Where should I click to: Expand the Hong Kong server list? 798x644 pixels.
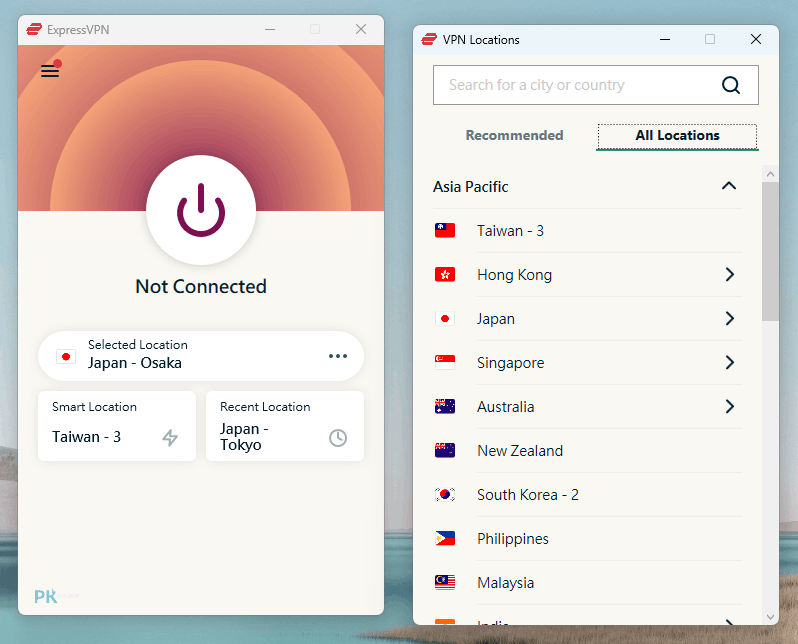coord(730,274)
